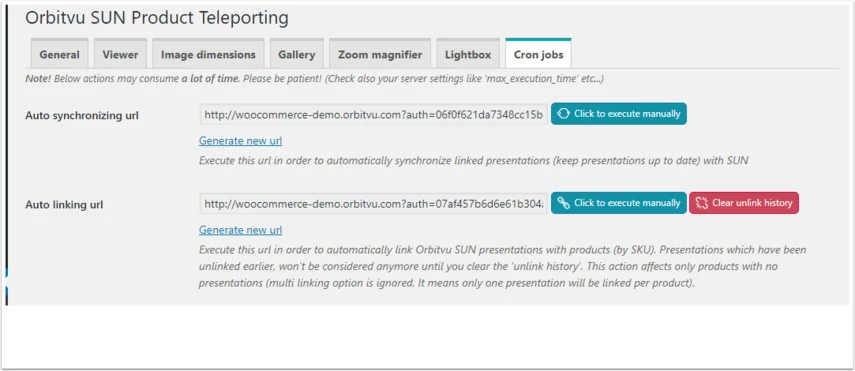Click the chain link icon on the linking execute button
The width and height of the screenshot is (855, 371).
click(x=564, y=203)
